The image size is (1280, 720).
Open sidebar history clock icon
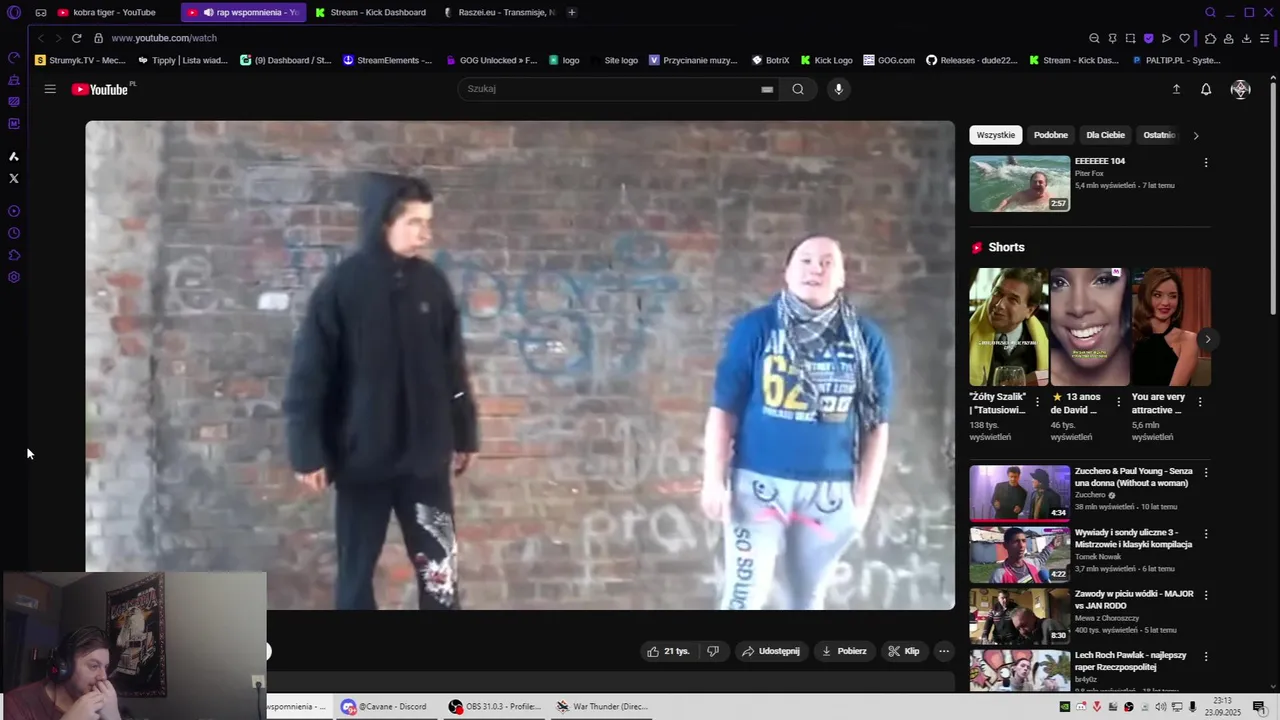pos(14,233)
